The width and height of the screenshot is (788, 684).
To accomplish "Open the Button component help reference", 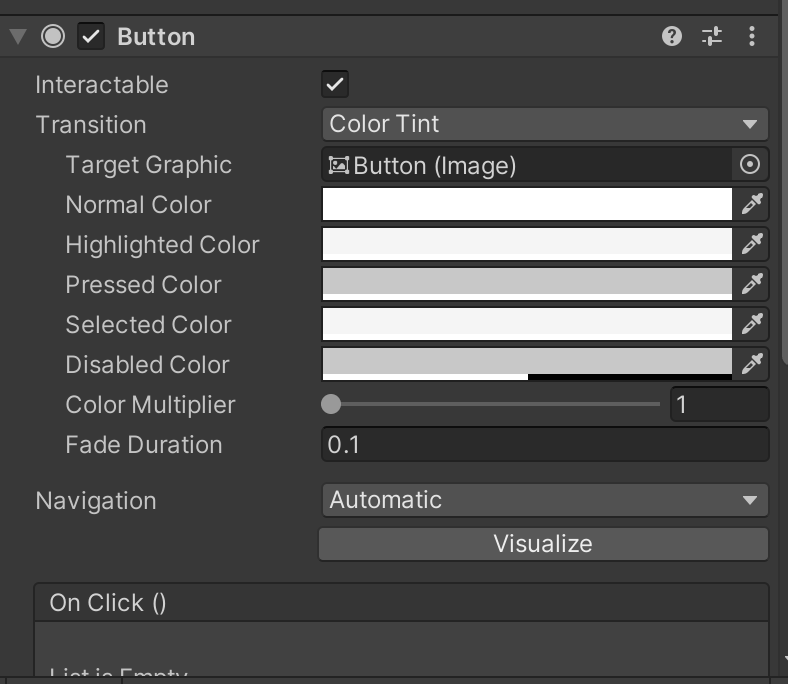I will (x=672, y=37).
